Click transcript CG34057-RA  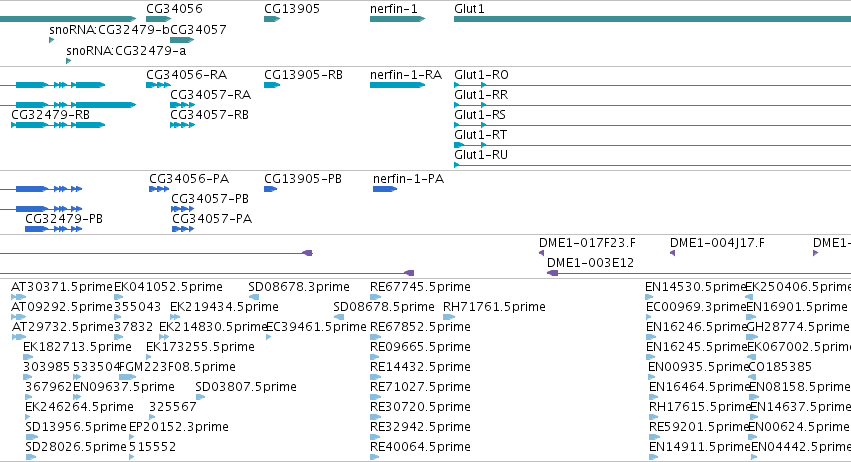pyautogui.click(x=211, y=94)
